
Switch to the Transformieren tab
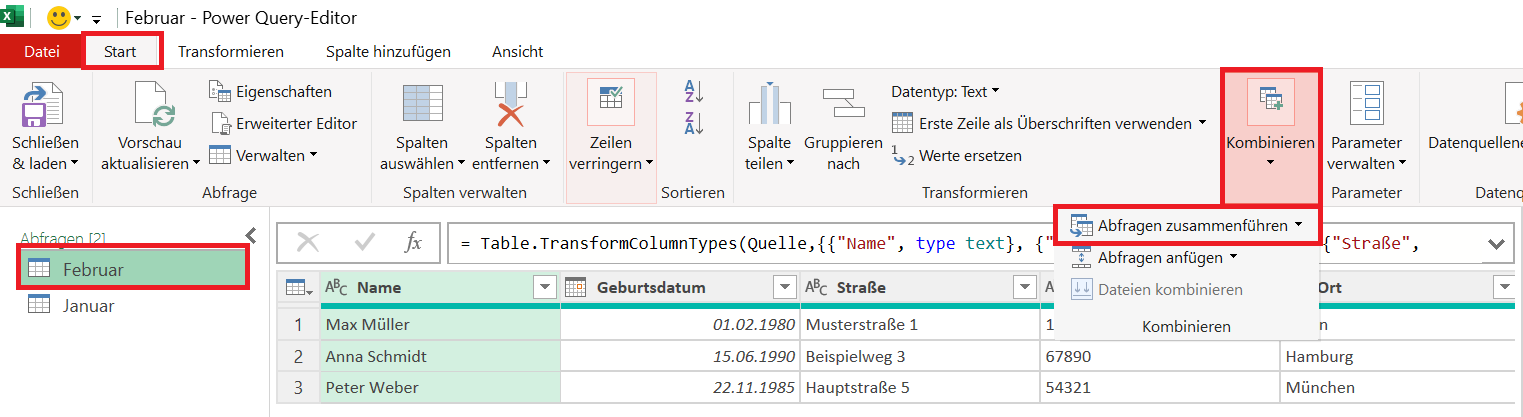[x=231, y=51]
